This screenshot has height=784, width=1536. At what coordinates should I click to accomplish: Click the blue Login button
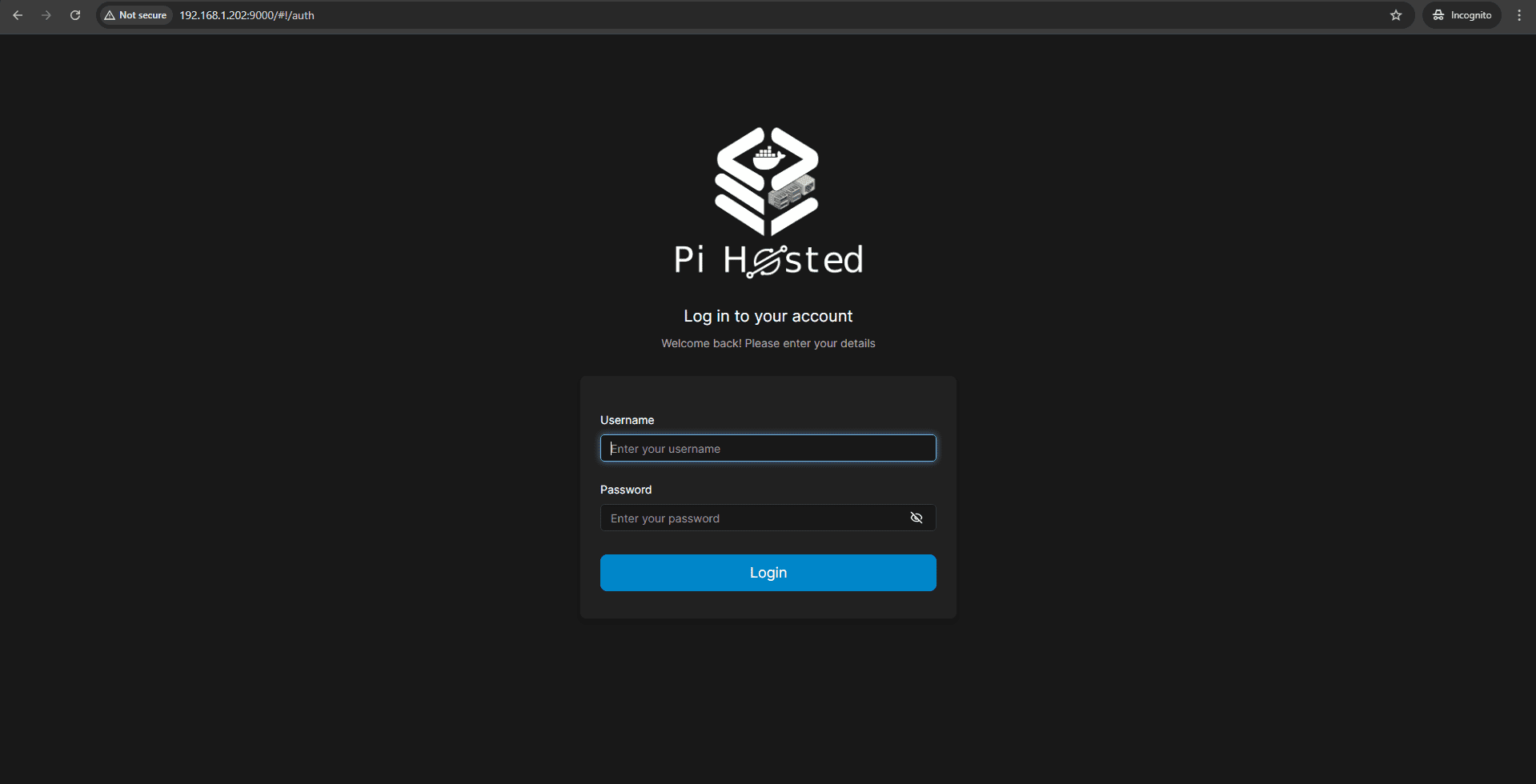point(768,573)
